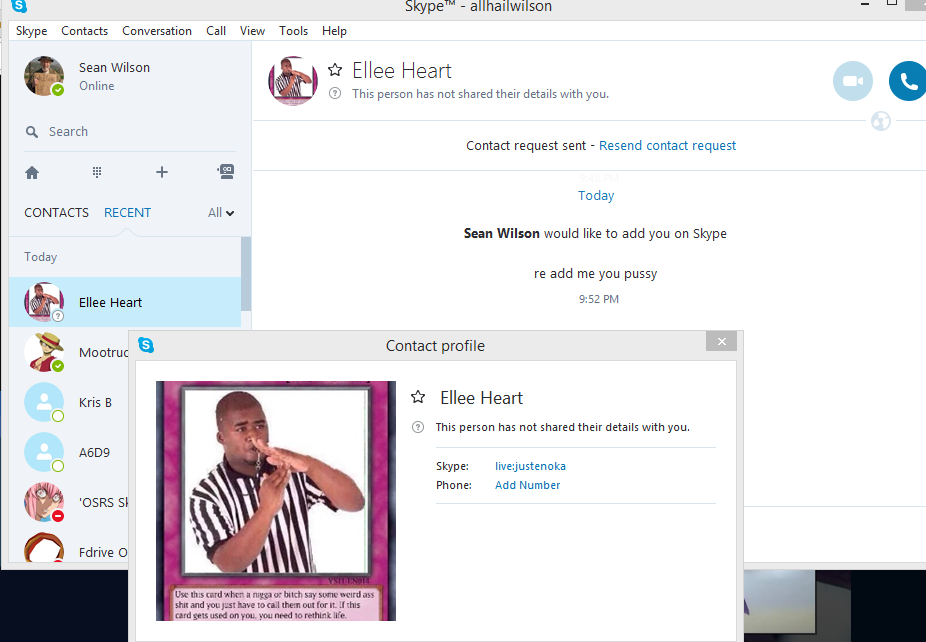Click the live:justenoka Skype name link
The height and width of the screenshot is (642, 926).
[530, 466]
